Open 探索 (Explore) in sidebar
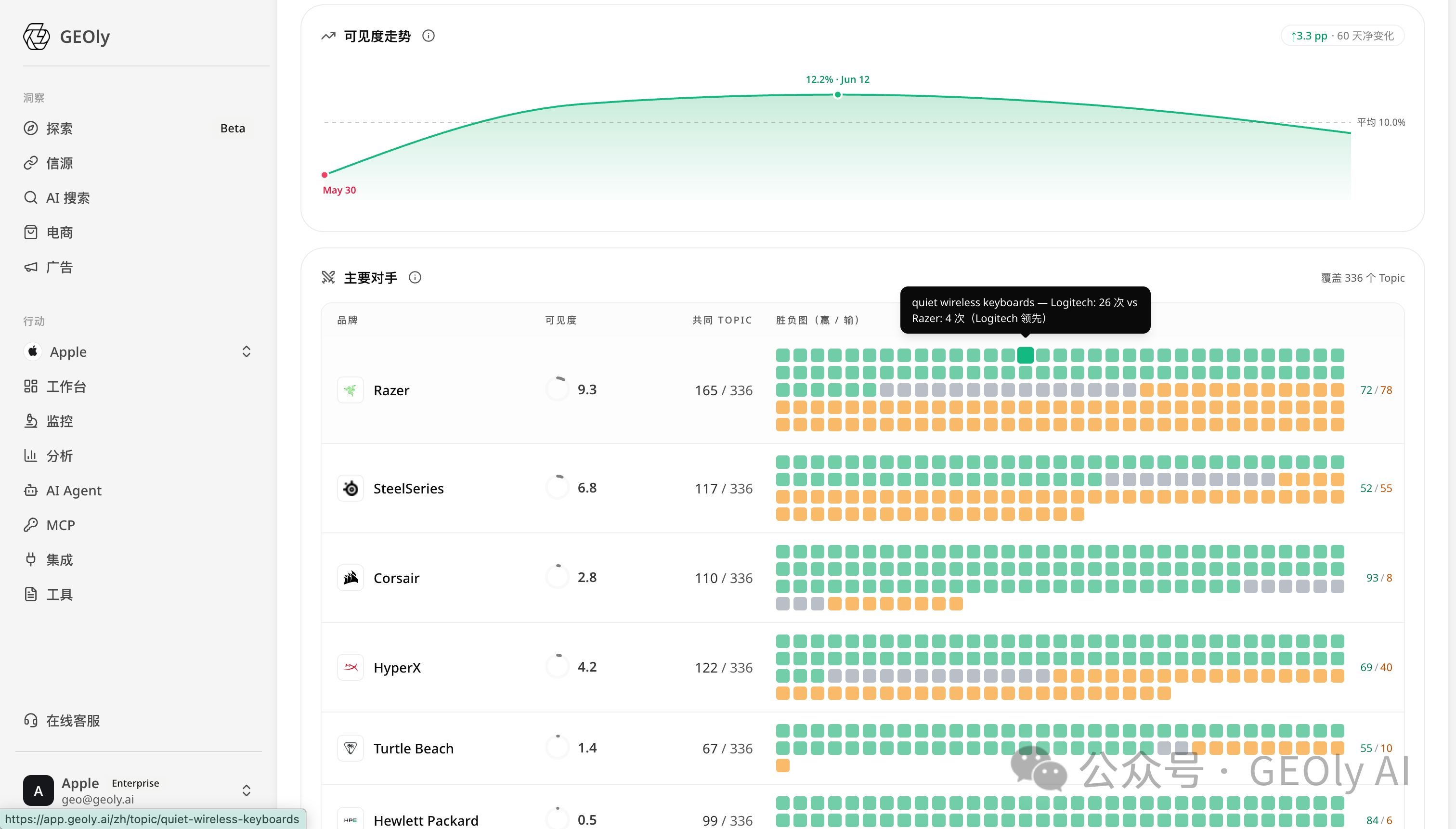 click(59, 129)
